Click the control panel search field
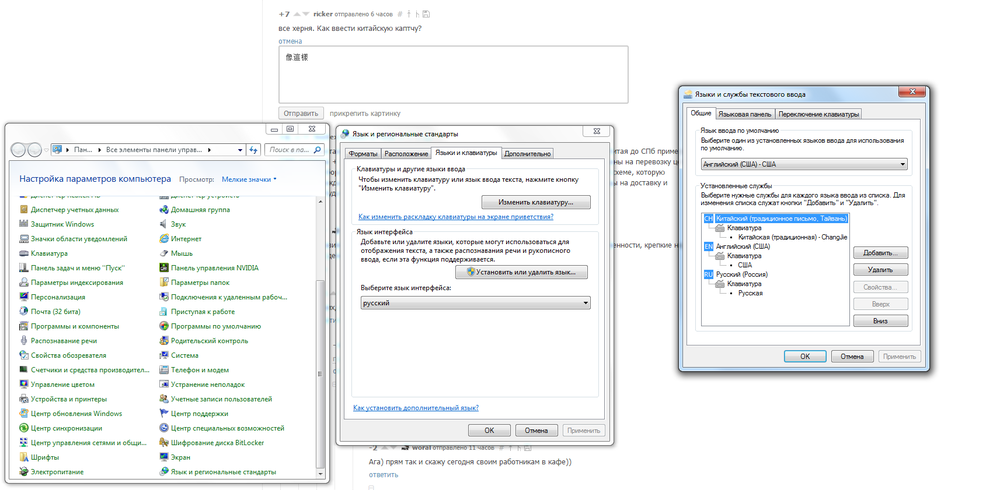Screen dimensions: 1000x490 (x=291, y=150)
